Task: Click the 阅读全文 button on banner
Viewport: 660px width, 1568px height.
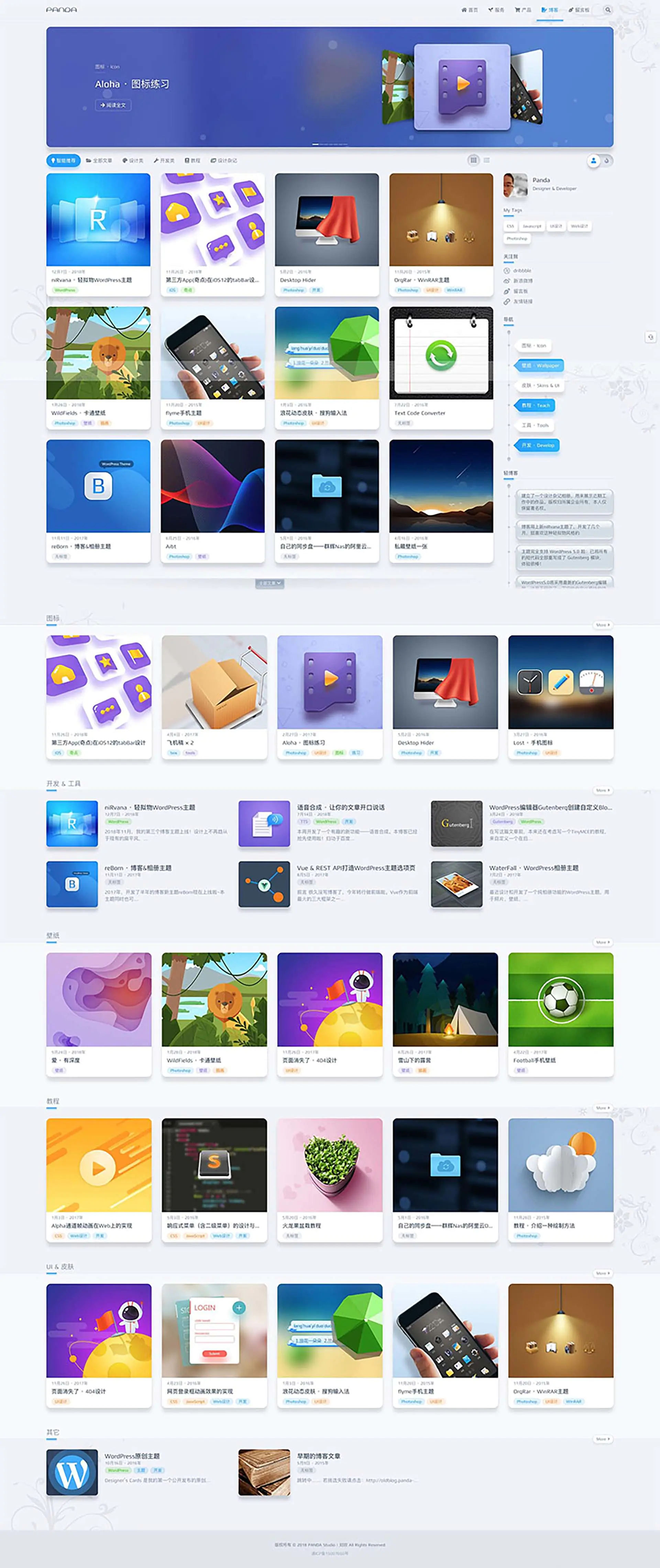Action: click(113, 105)
